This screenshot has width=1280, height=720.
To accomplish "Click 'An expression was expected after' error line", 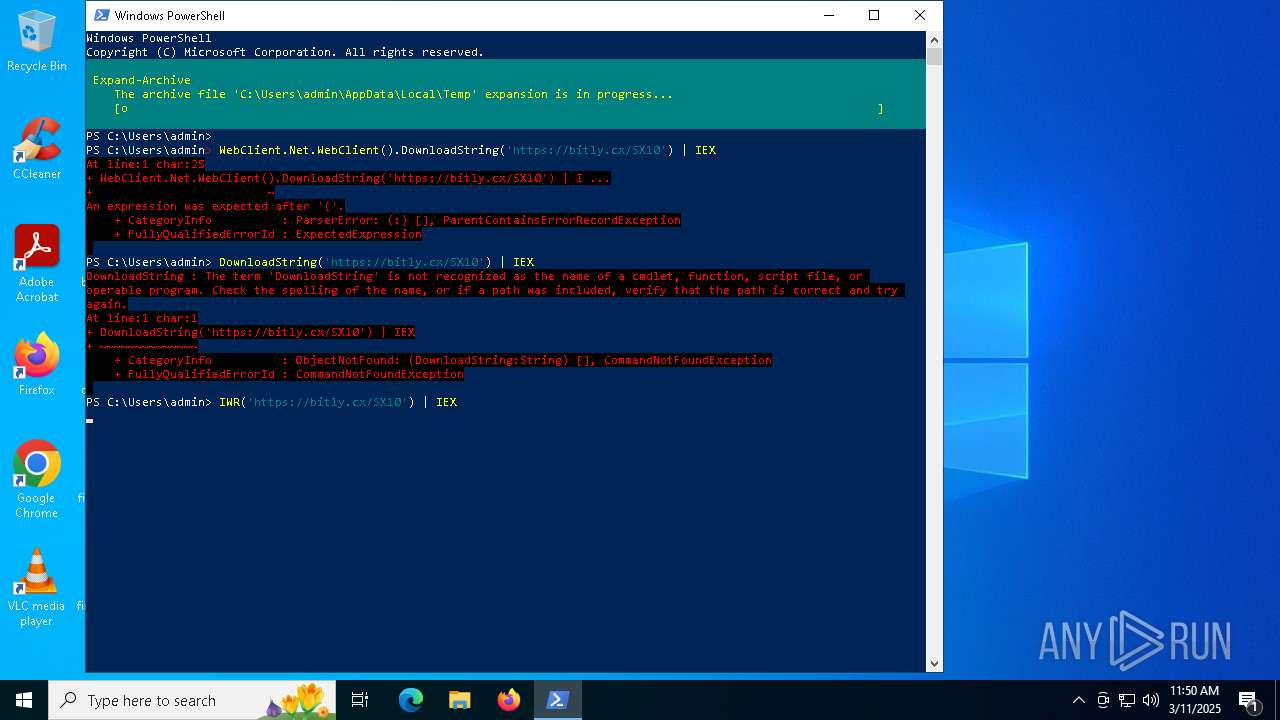I will tap(215, 206).
